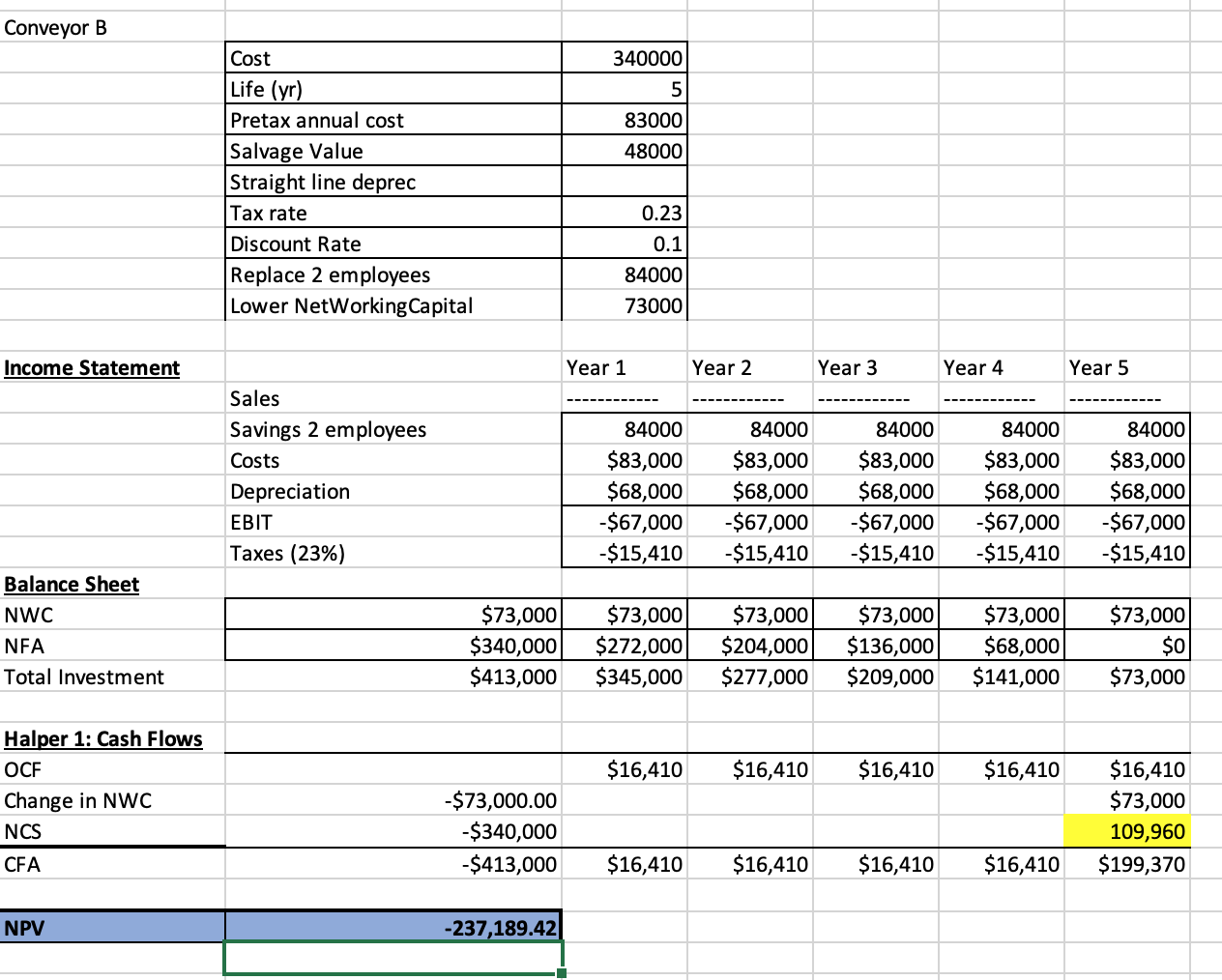Viewport: 1222px width, 980px height.
Task: Select the Halper 1: Cash Flows heading
Action: [x=103, y=738]
